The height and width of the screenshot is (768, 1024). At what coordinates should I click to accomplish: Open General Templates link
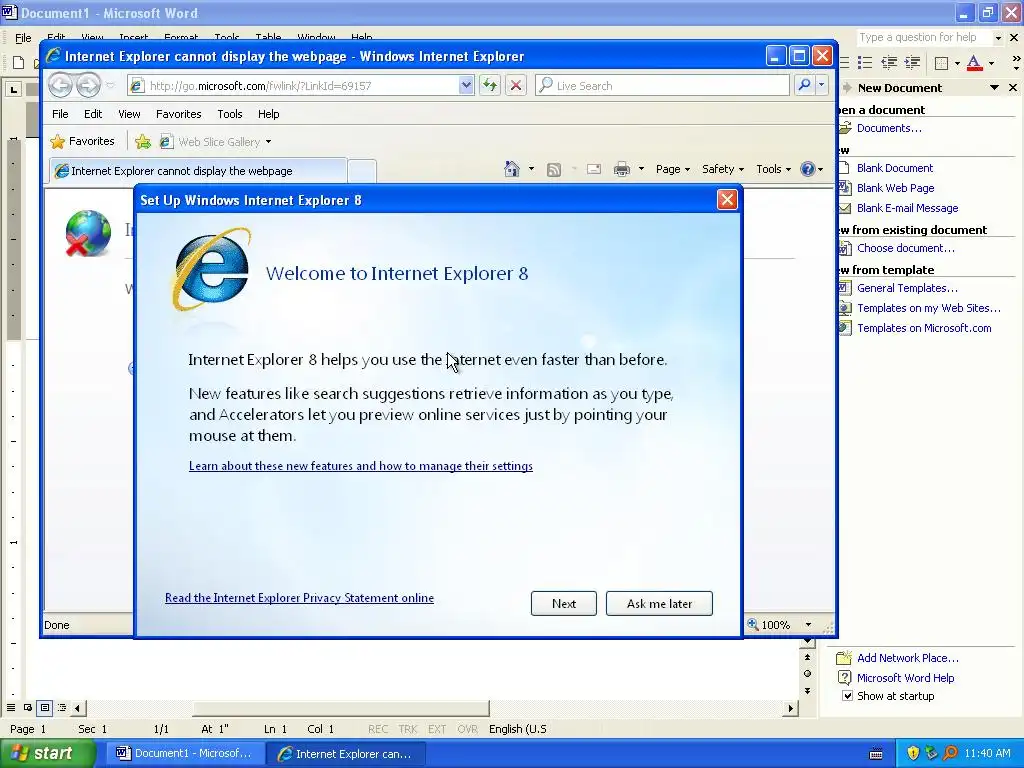coord(907,288)
